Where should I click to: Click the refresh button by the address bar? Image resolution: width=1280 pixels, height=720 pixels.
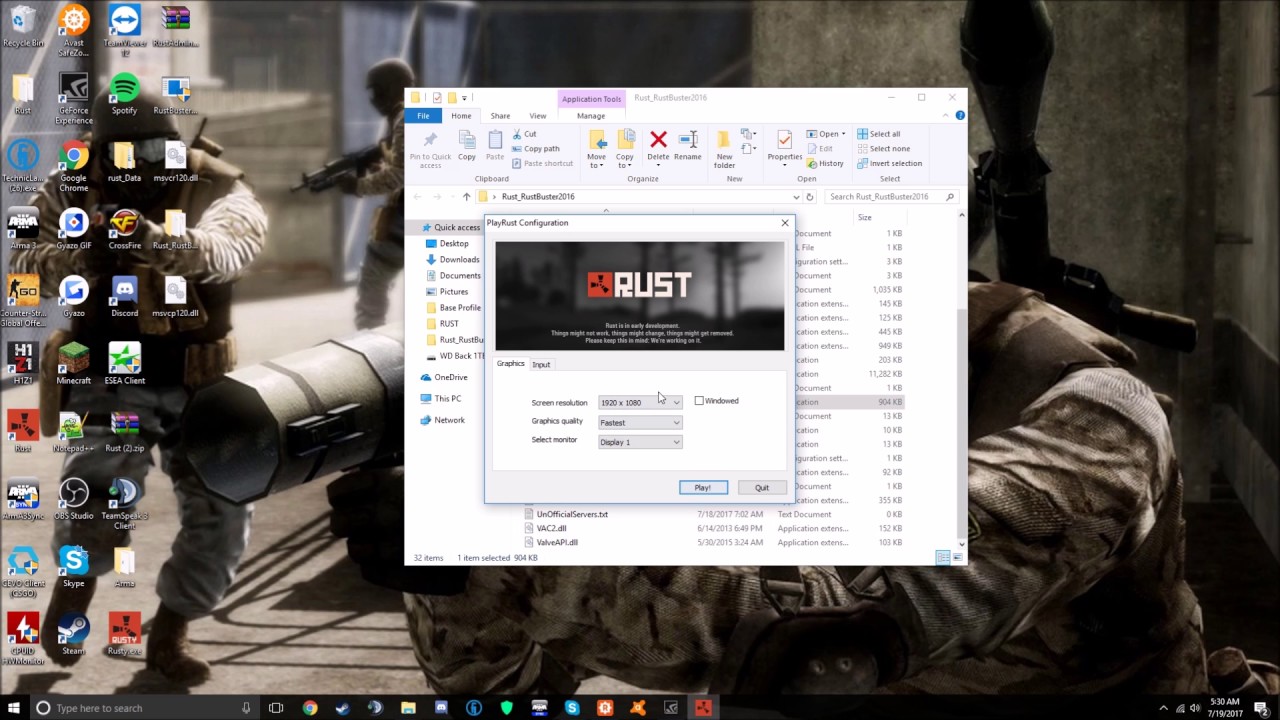pyautogui.click(x=810, y=197)
